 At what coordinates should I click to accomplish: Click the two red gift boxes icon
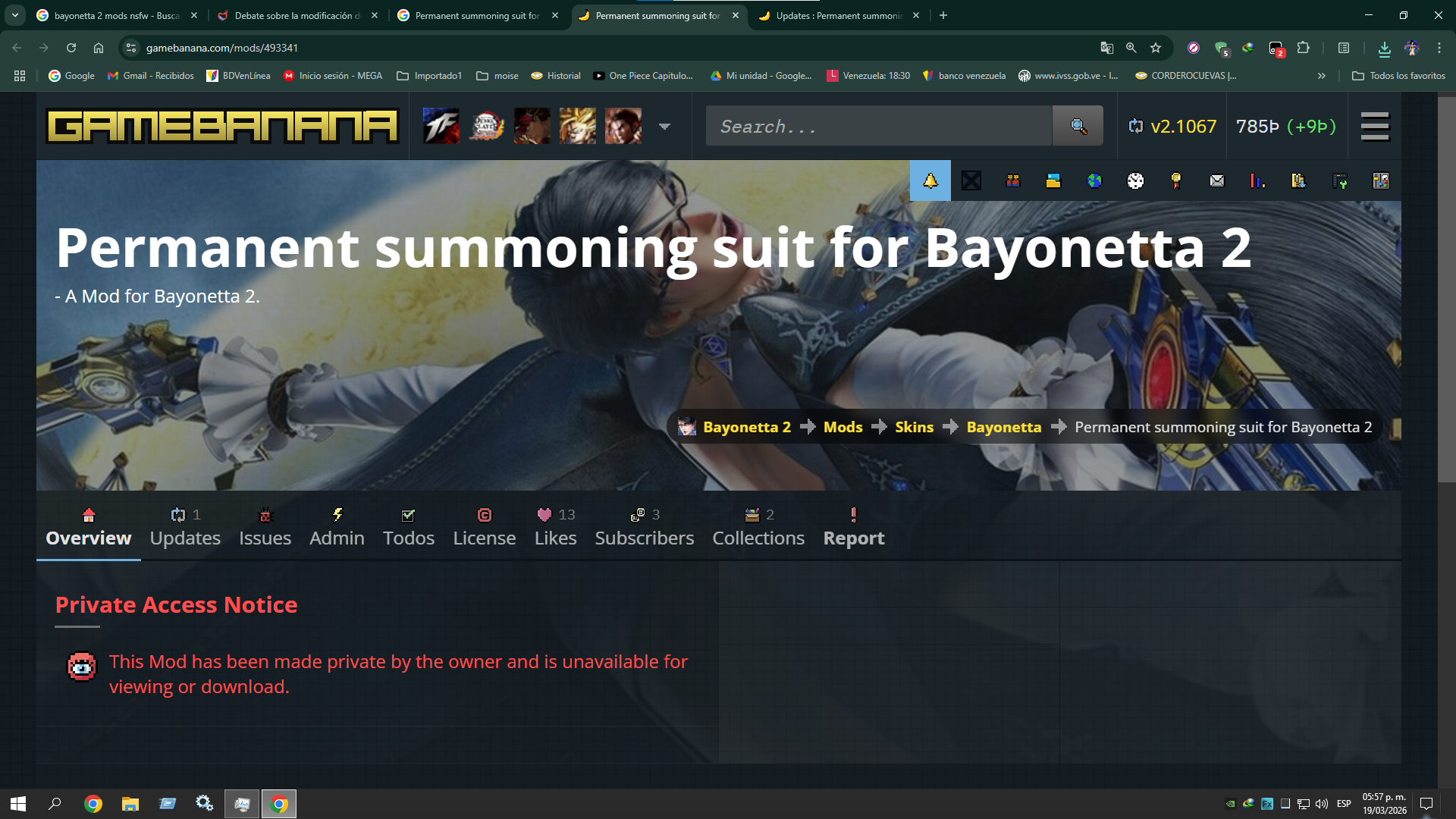(x=1012, y=180)
